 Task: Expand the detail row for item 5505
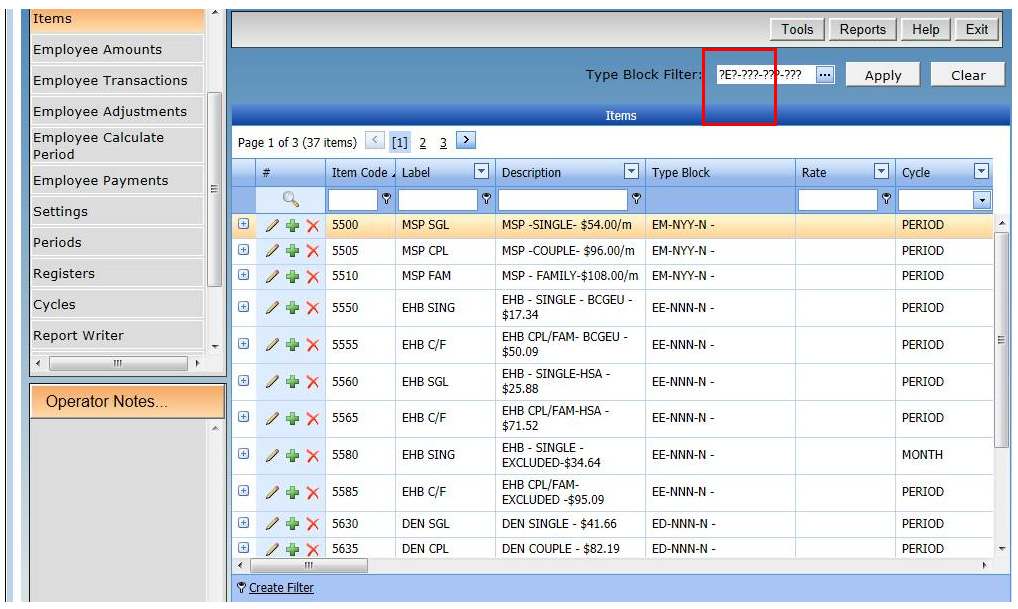(x=243, y=249)
